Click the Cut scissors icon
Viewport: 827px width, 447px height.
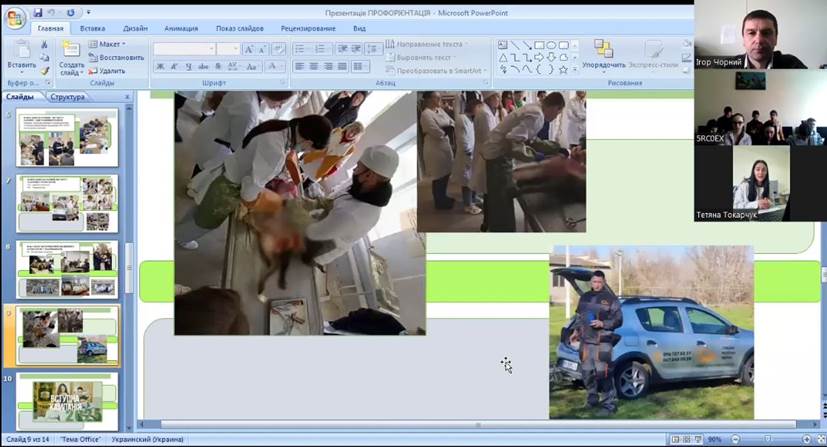45,45
